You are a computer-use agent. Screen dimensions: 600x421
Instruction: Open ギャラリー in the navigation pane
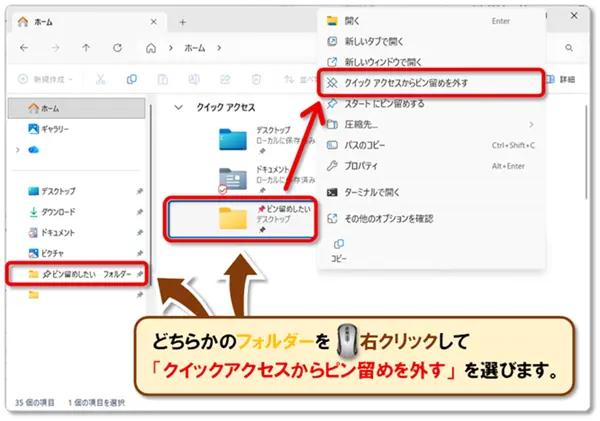coord(49,129)
